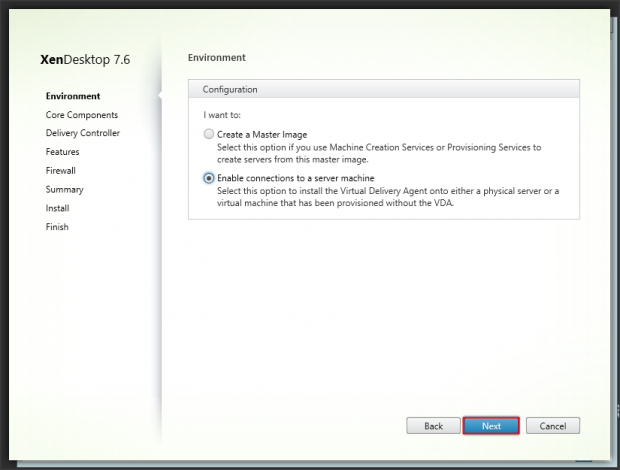Select the Summary step in sidebar

click(x=64, y=190)
